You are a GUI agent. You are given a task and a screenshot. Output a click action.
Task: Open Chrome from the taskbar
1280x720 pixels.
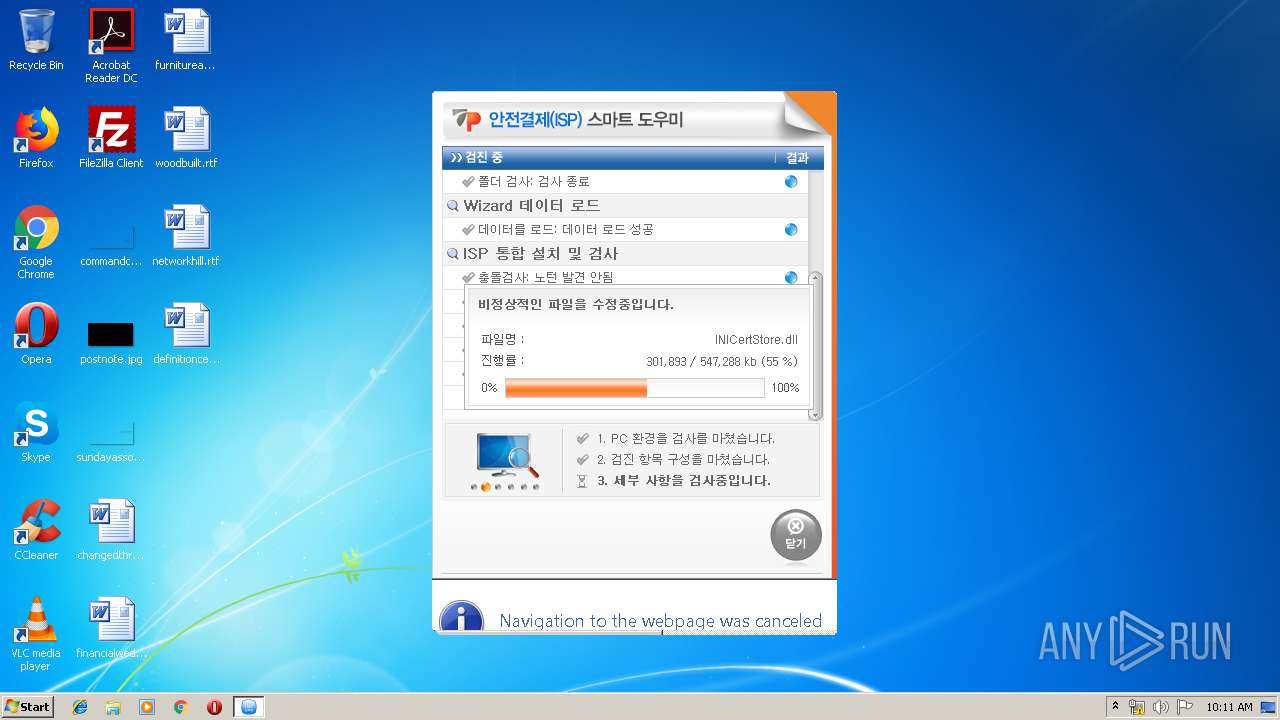(x=180, y=707)
